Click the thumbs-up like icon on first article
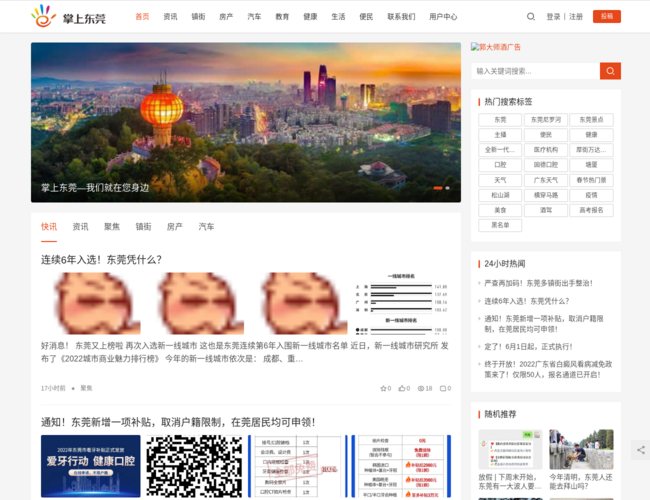650x500 pixels. click(402, 388)
